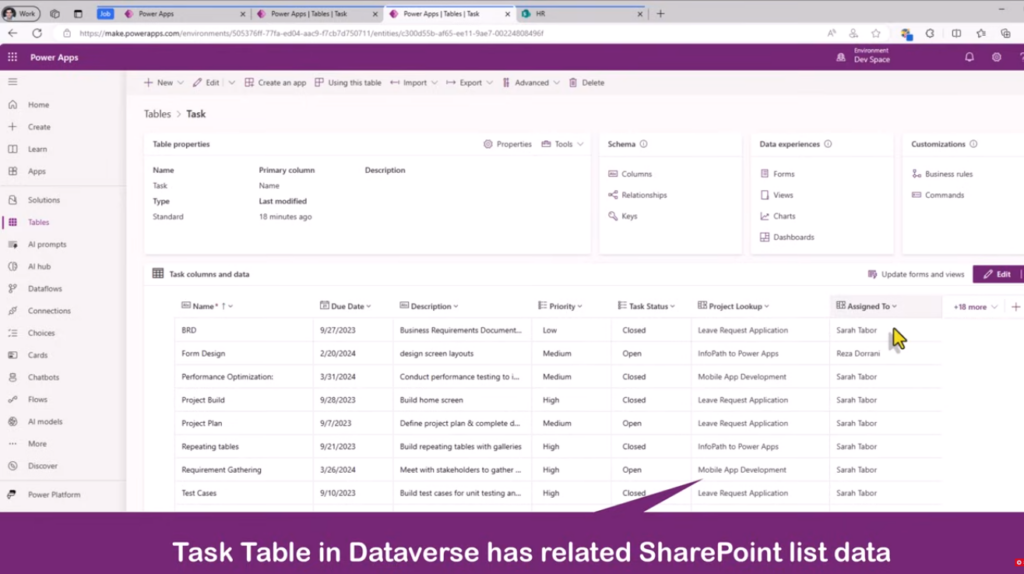The width and height of the screenshot is (1024, 574).
Task: Open the Export dropdown
Action: point(470,83)
